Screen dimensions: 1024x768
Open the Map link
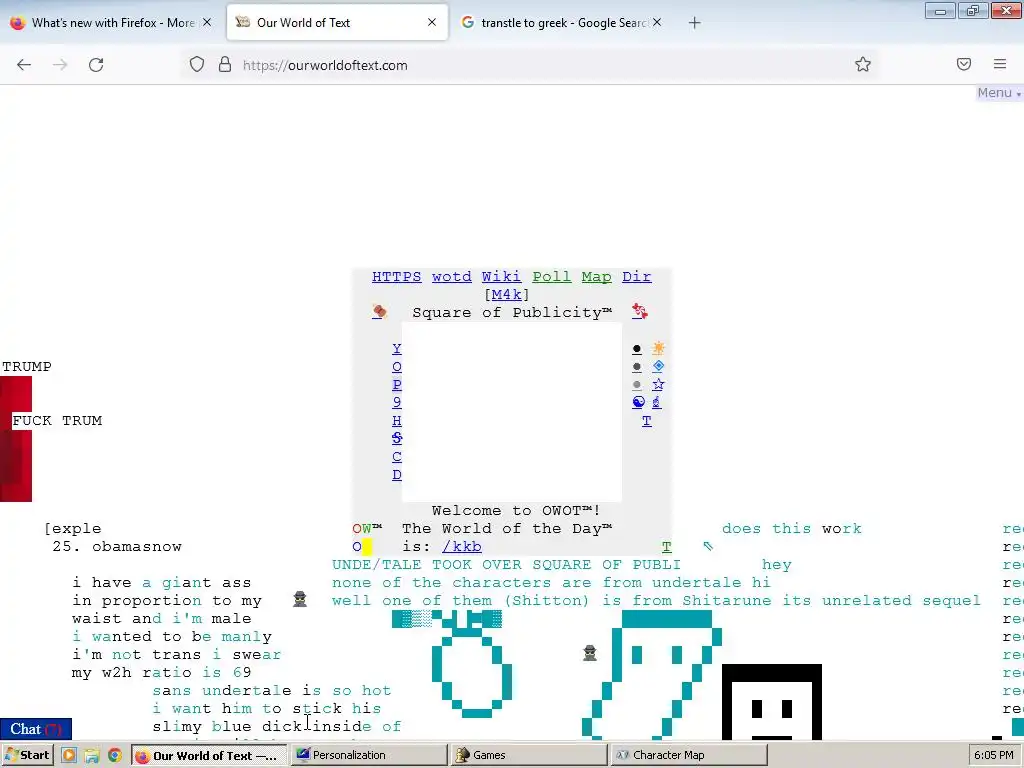596,277
